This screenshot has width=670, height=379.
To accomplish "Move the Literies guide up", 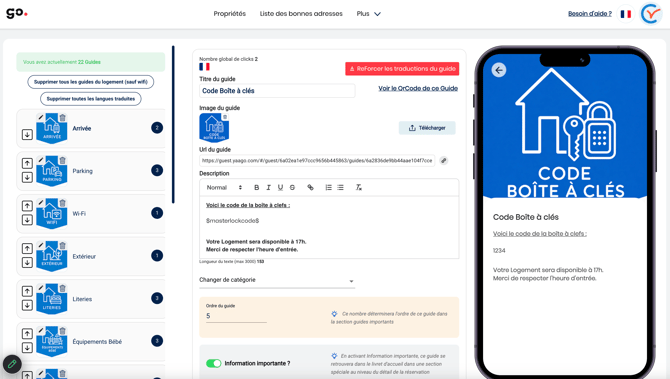I will (27, 291).
